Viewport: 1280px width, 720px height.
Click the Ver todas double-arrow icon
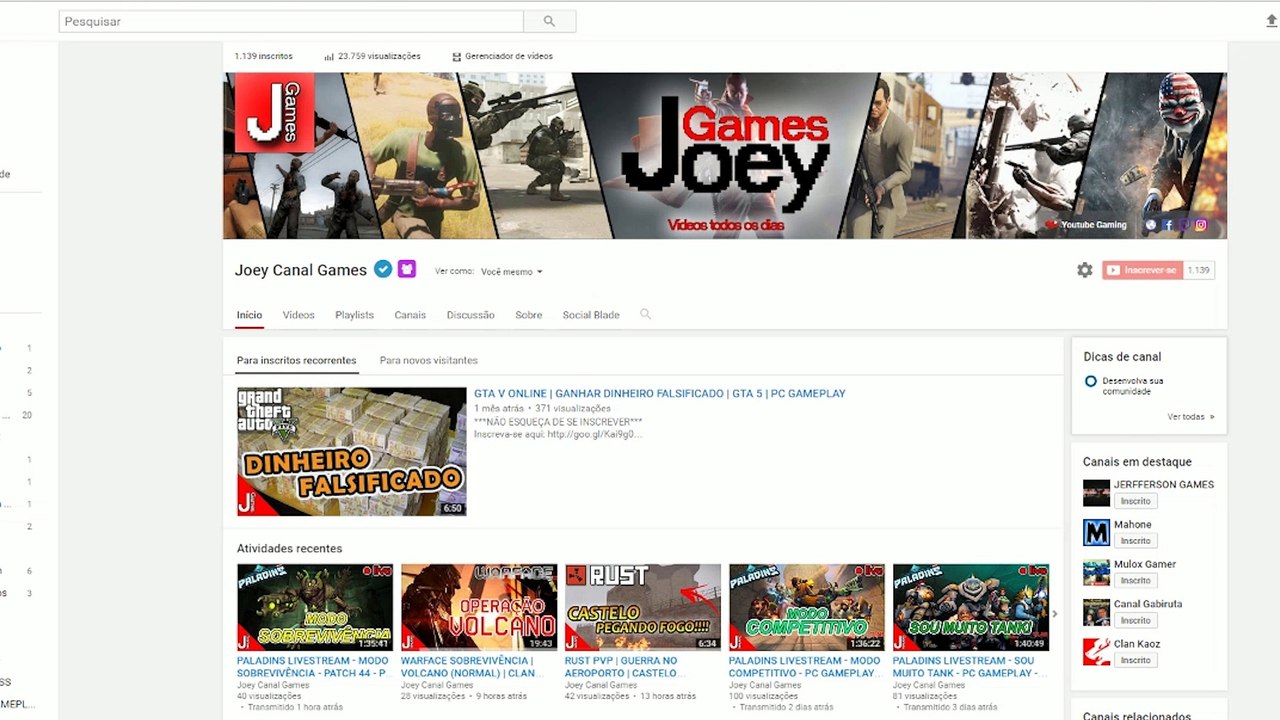tap(1212, 417)
